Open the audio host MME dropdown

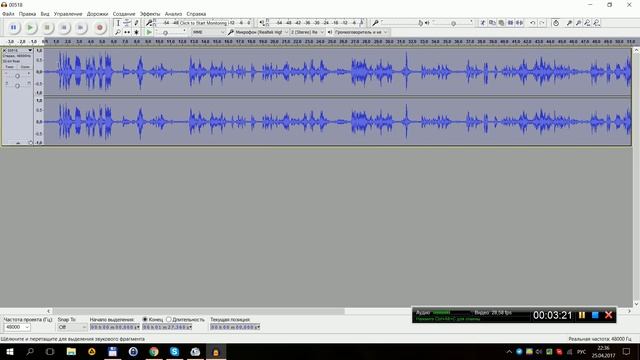click(208, 32)
